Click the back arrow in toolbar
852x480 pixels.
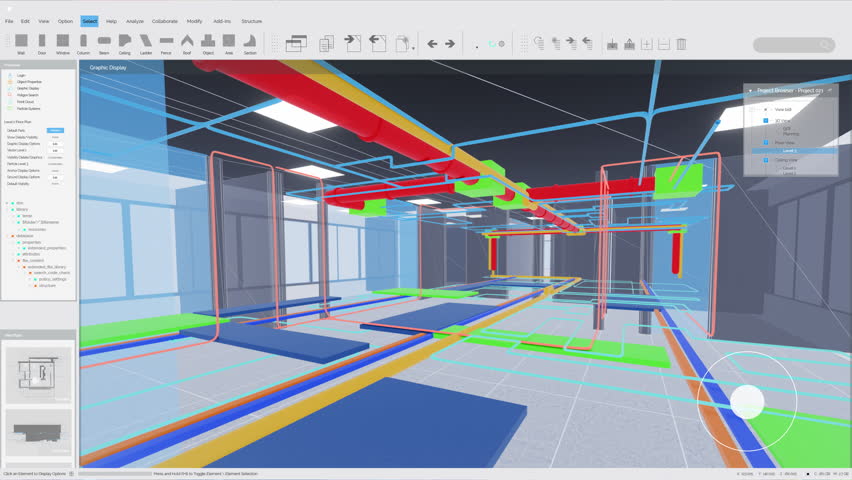click(432, 44)
